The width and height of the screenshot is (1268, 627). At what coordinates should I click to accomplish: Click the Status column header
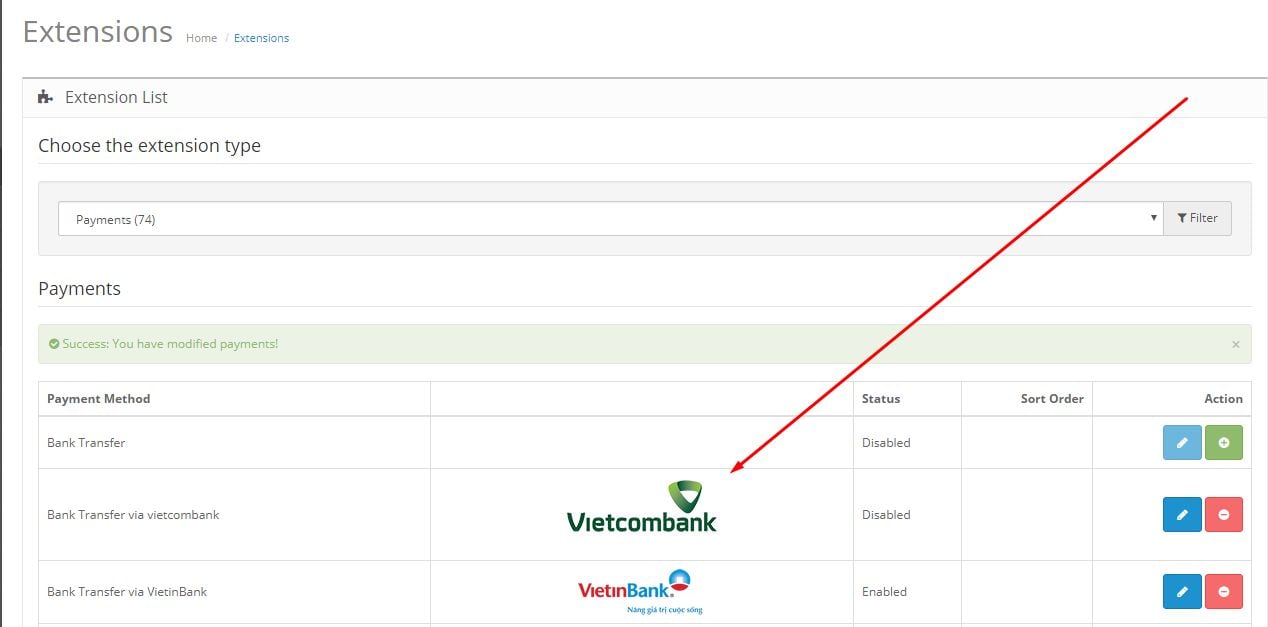pos(881,398)
